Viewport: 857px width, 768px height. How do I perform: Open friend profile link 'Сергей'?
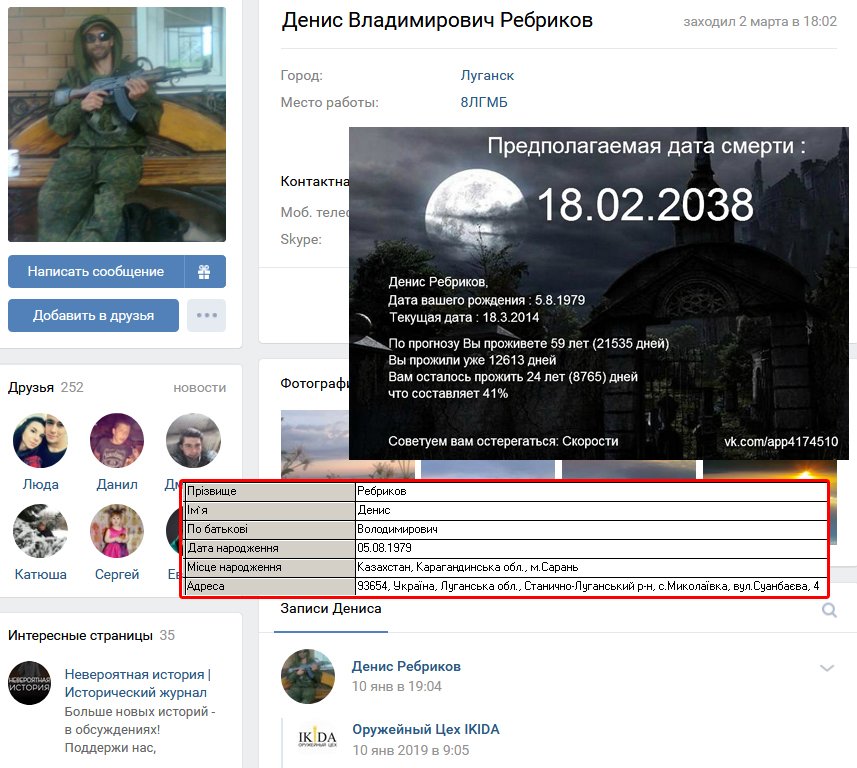(x=117, y=574)
